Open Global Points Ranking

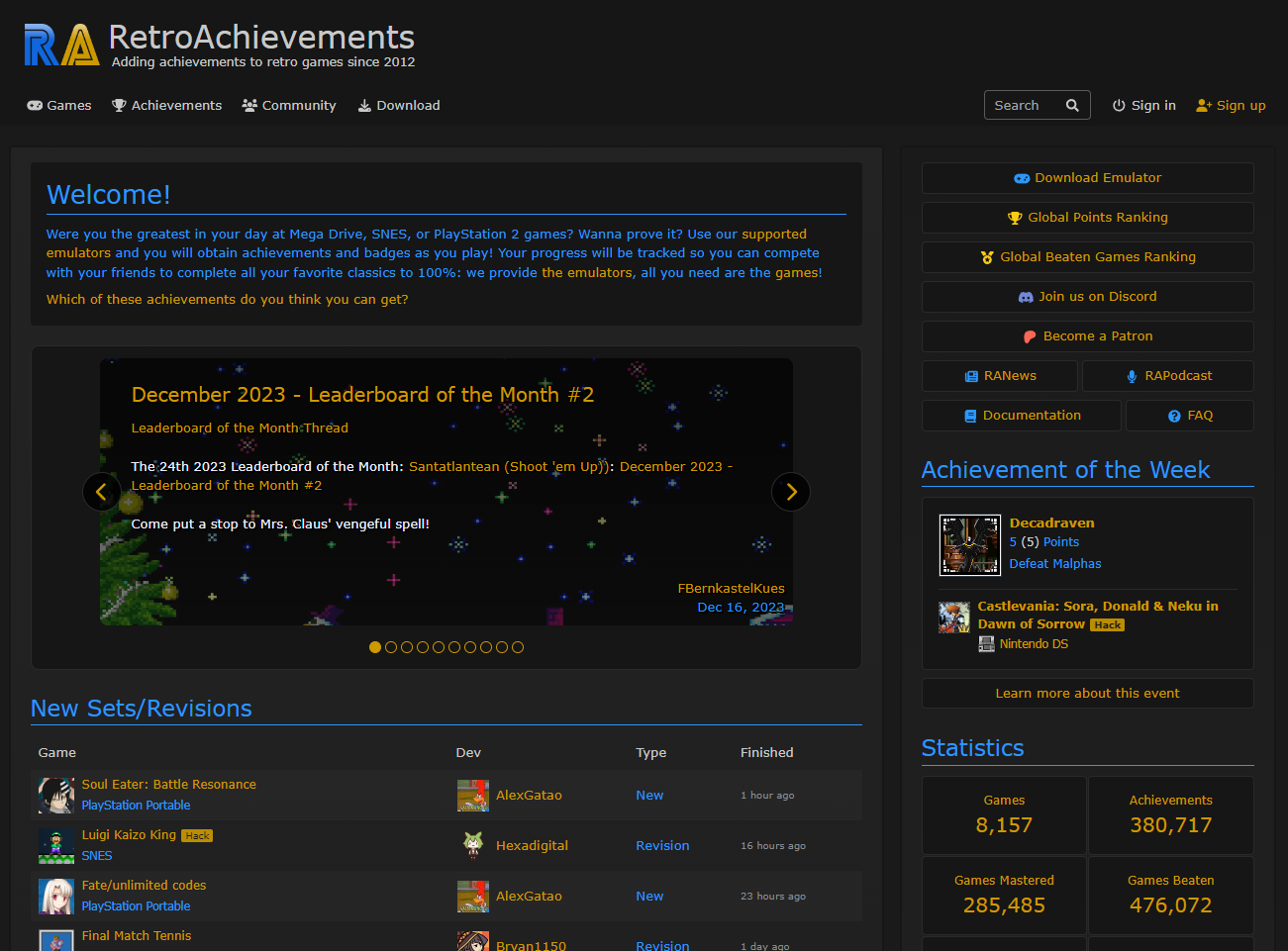(1088, 218)
